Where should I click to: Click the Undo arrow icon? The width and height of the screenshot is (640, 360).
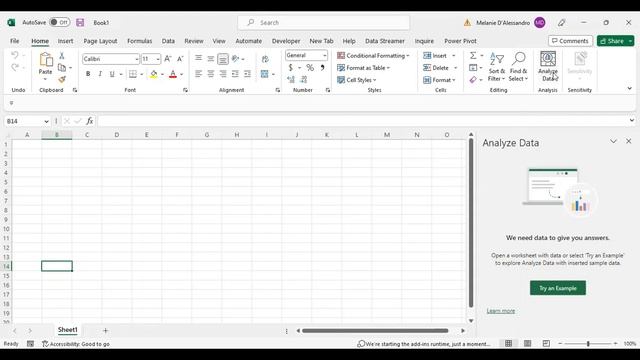click(x=15, y=55)
